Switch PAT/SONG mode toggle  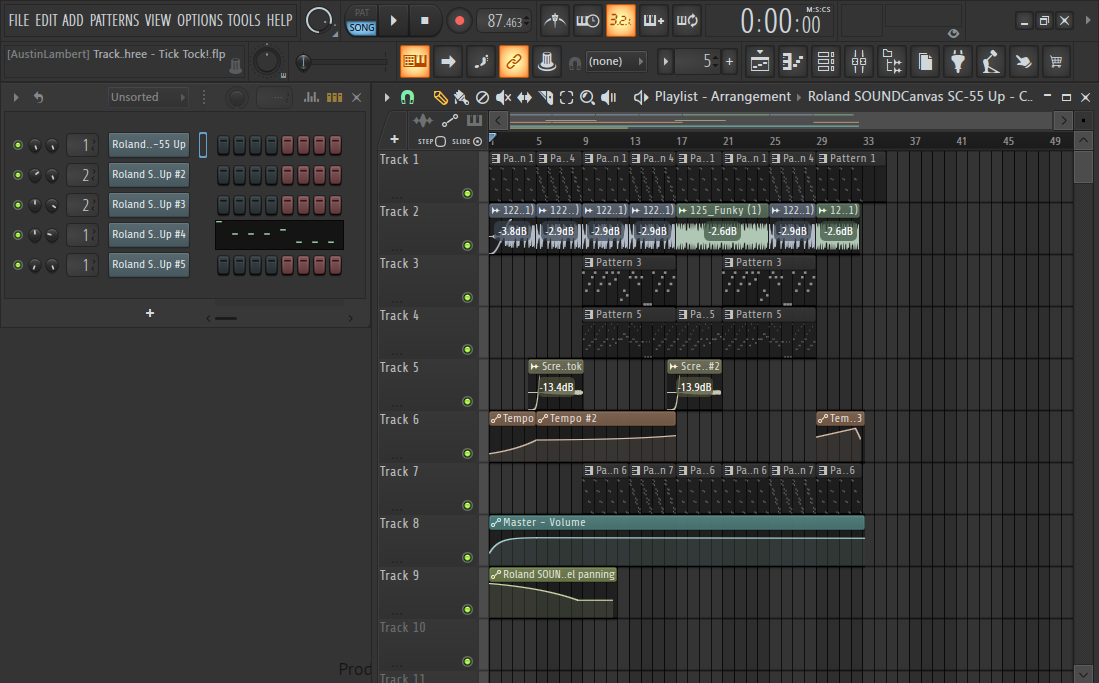362,21
